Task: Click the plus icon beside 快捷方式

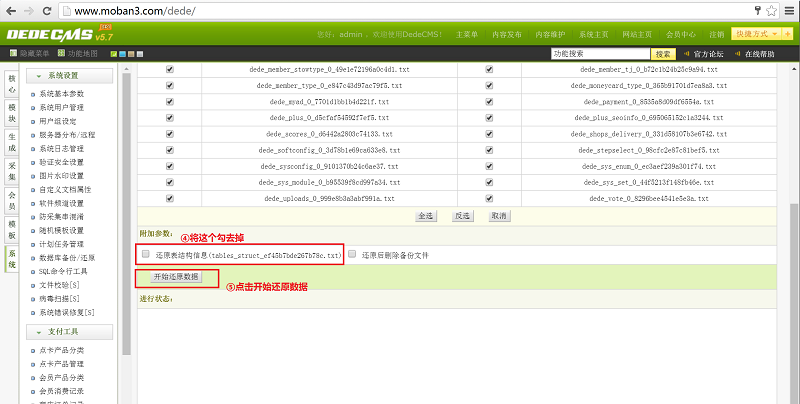Action: tap(788, 34)
